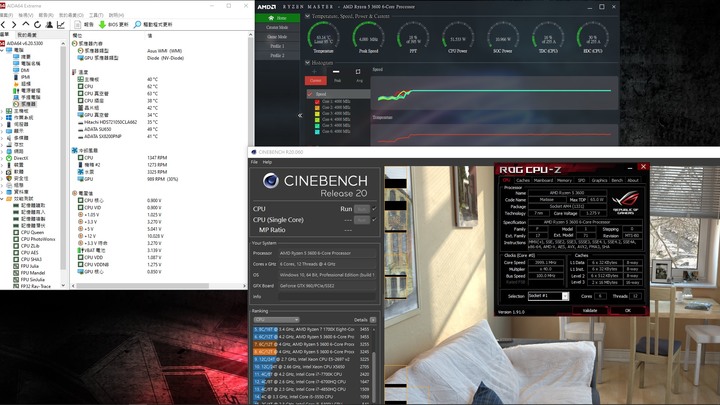Screen dimensions: 720x405
Task: Open the Cinebench ranking CPU dropdown
Action: 276,320
